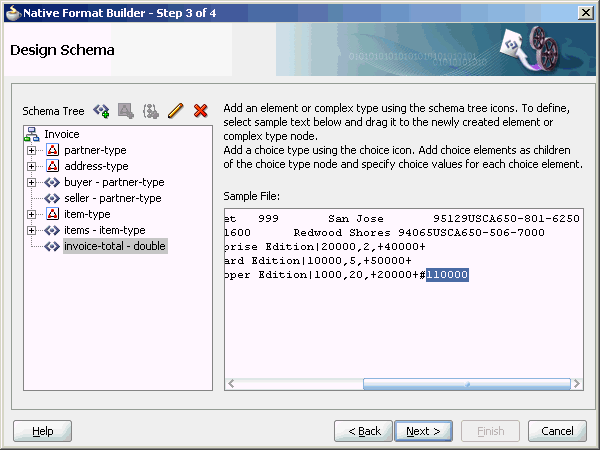Select the Invoice root node

tap(62, 134)
